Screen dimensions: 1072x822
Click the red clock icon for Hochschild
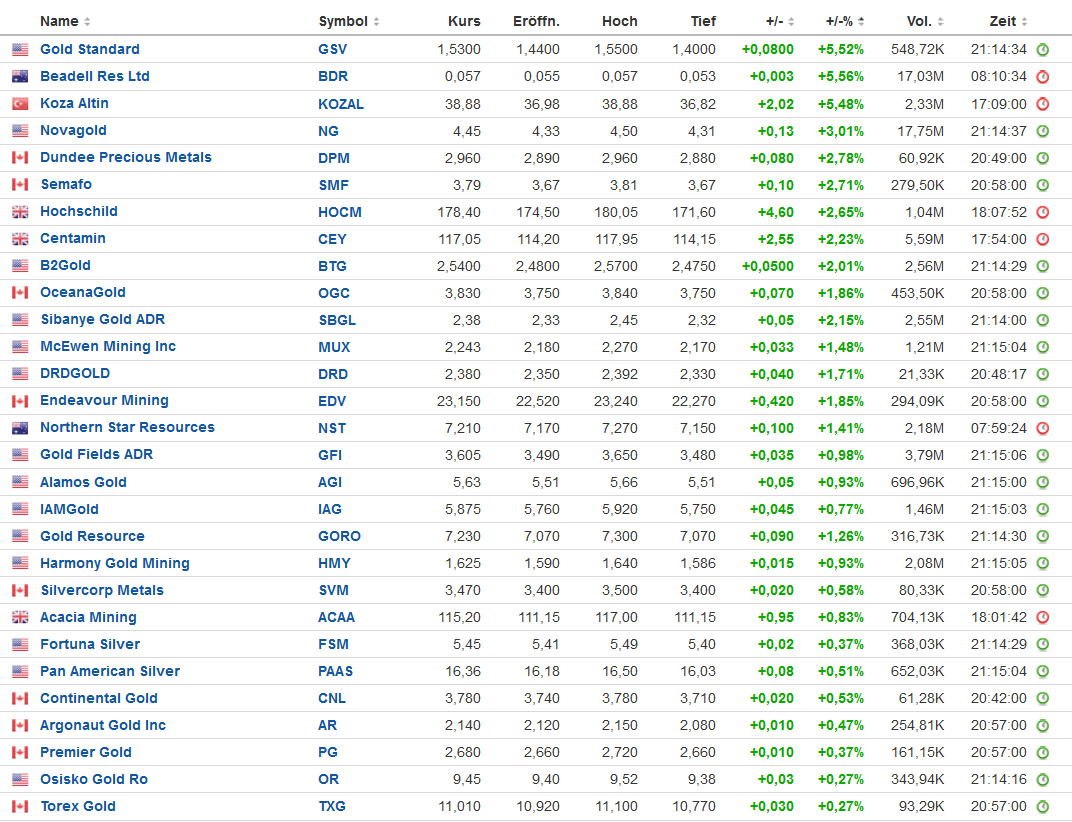(1043, 212)
